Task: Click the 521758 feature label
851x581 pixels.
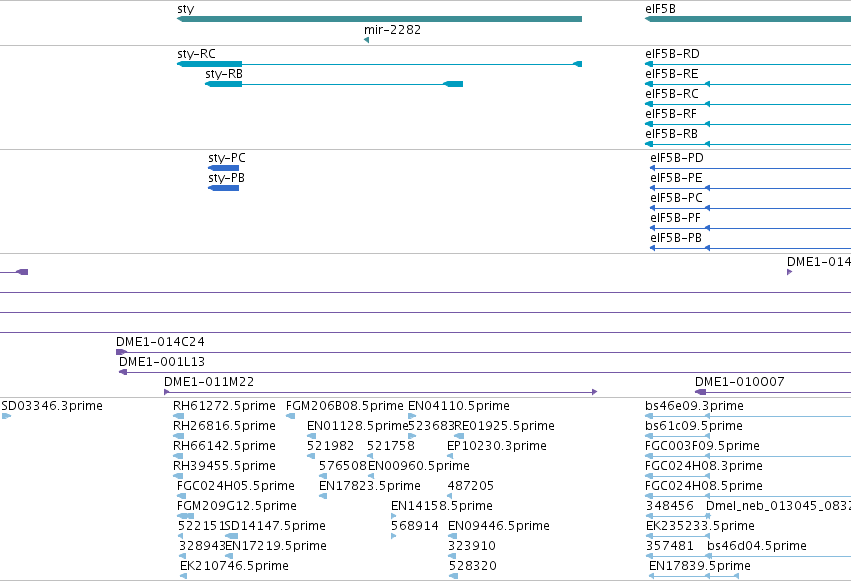Action: click(391, 446)
